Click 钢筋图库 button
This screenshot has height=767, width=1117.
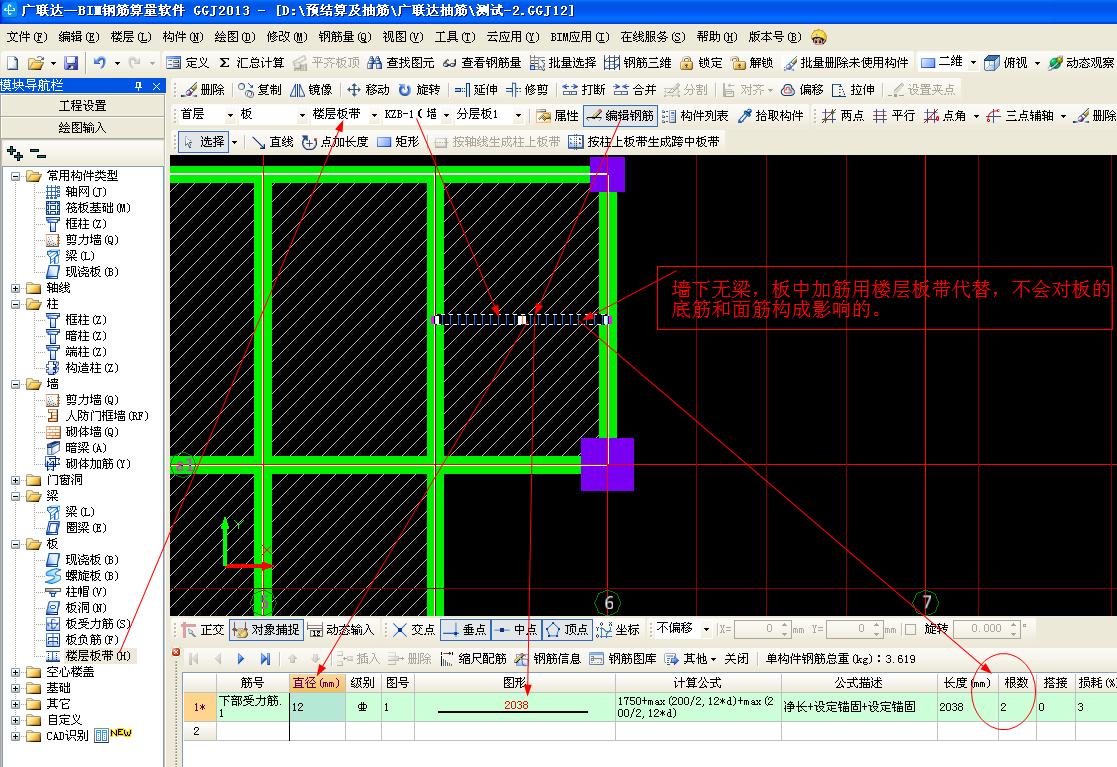[623, 659]
